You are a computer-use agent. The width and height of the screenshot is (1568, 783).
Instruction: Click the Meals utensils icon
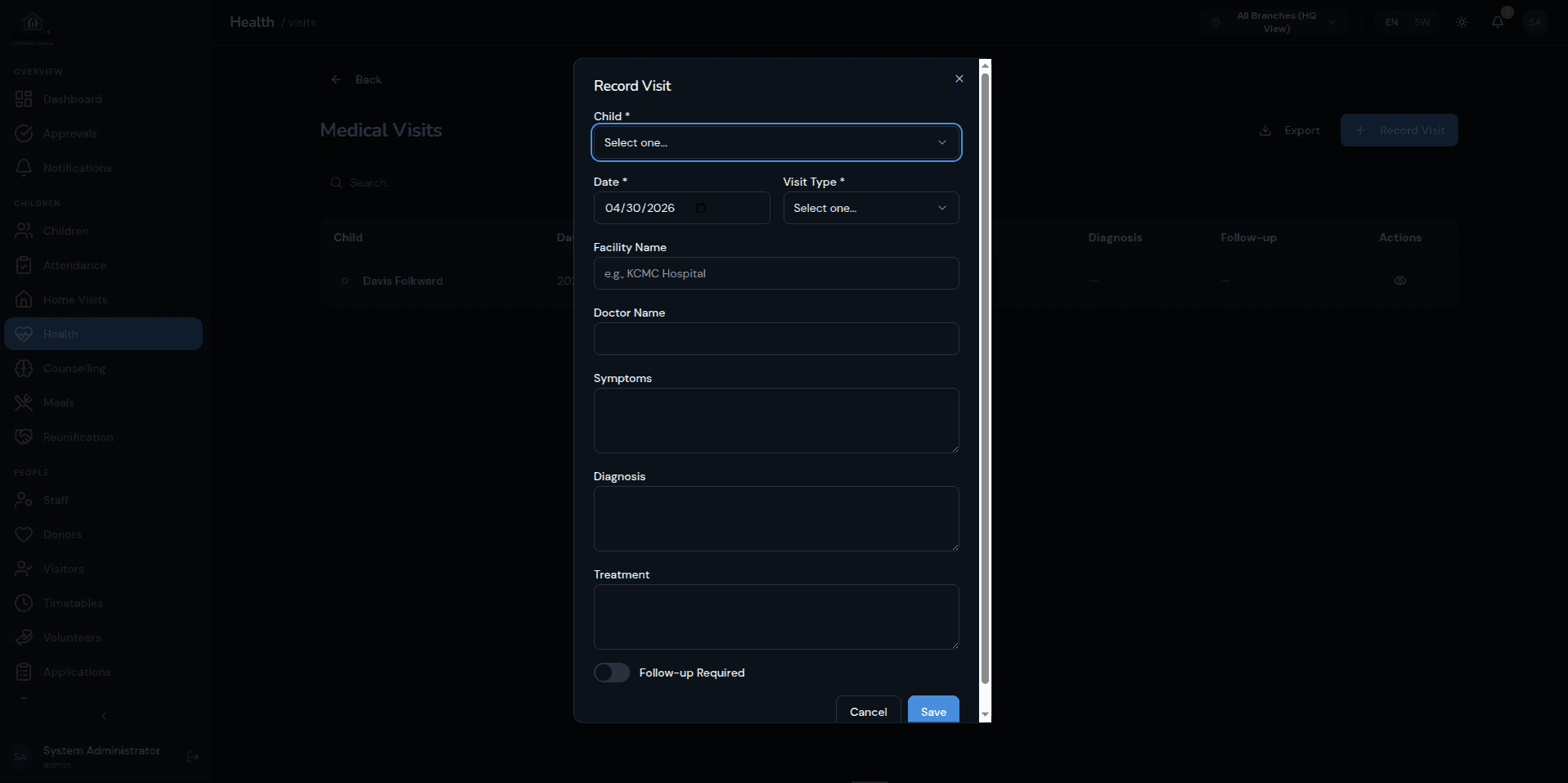pyautogui.click(x=24, y=403)
